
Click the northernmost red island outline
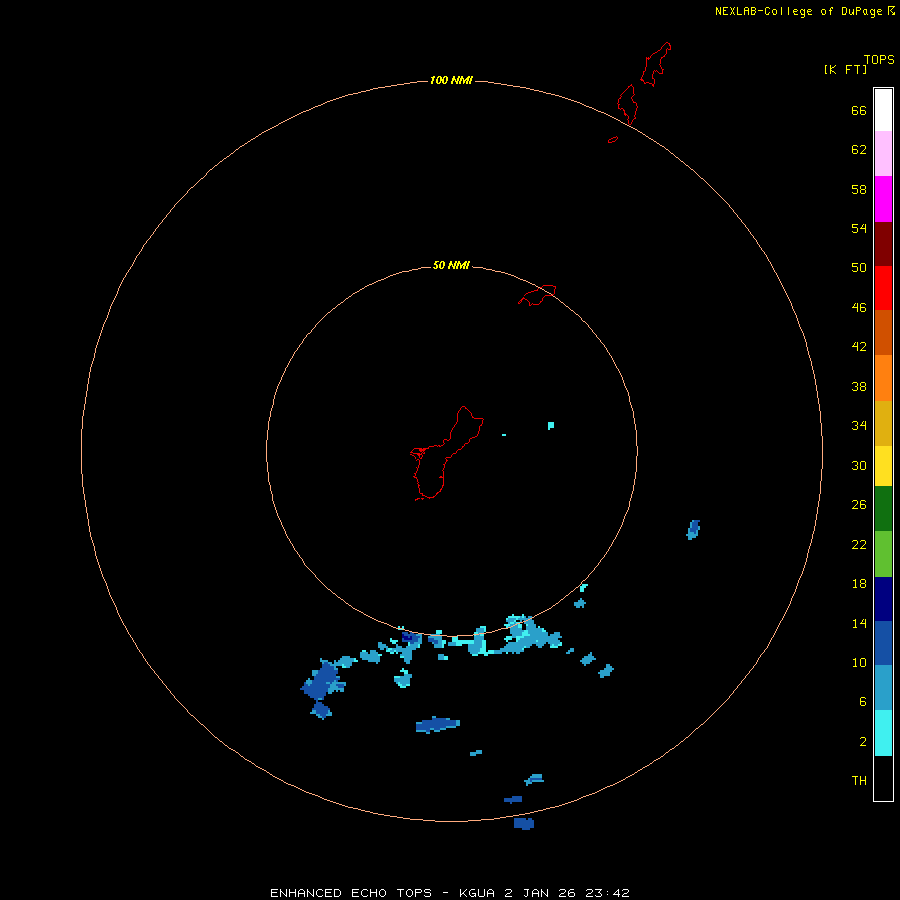[656, 64]
